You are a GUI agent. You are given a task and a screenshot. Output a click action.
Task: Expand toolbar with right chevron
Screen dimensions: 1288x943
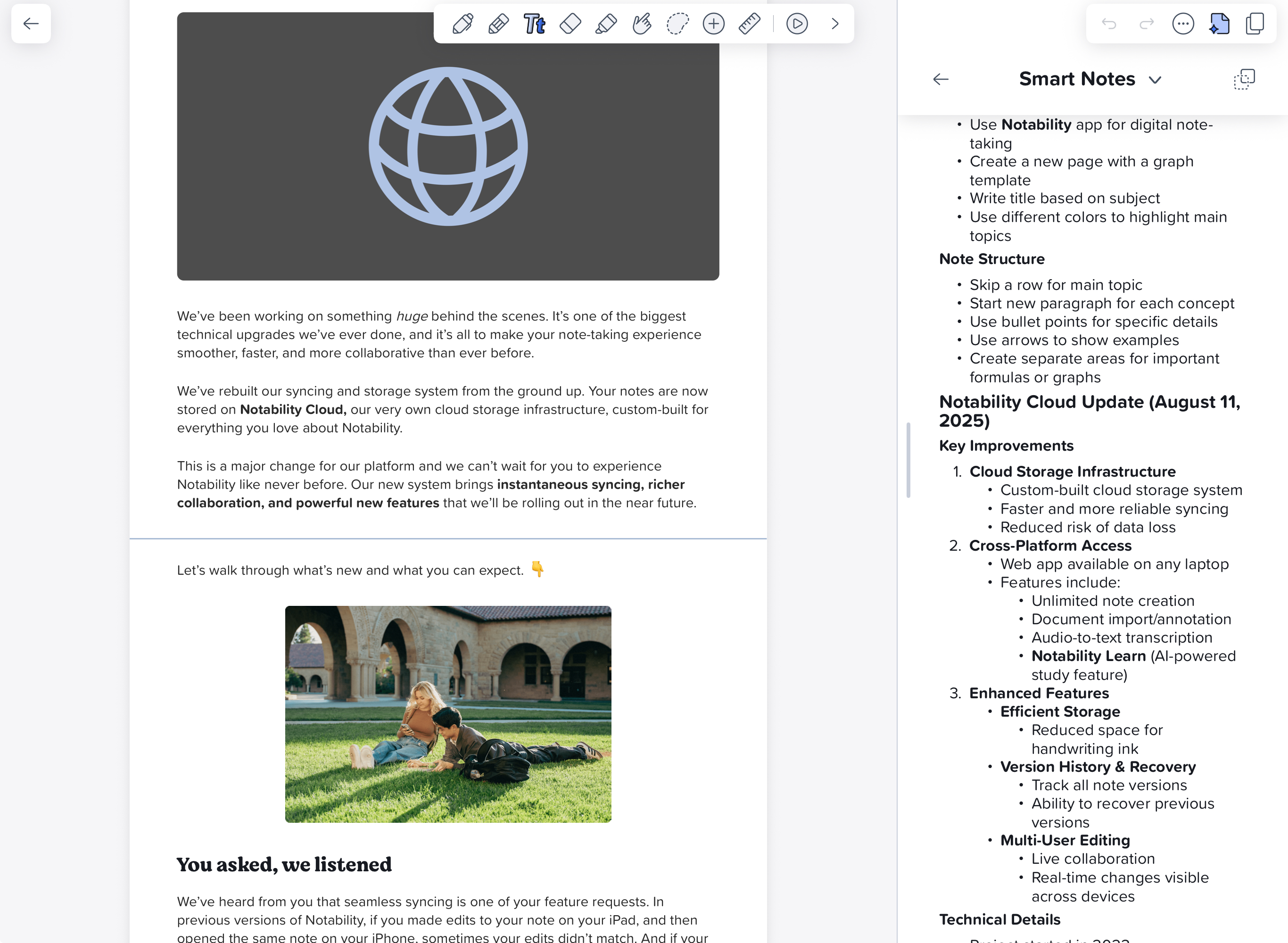click(835, 24)
